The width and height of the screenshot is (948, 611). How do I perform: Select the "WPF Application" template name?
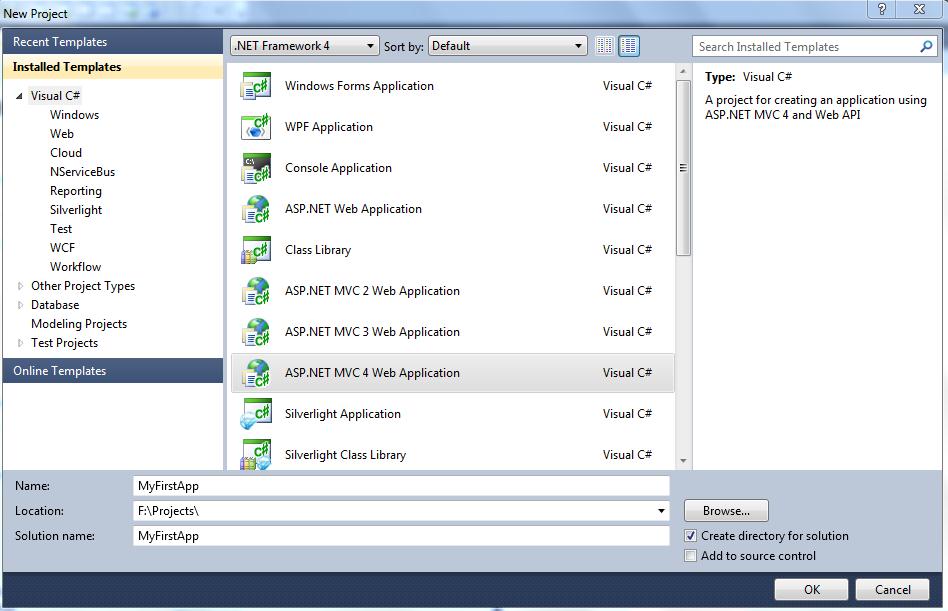pyautogui.click(x=329, y=127)
